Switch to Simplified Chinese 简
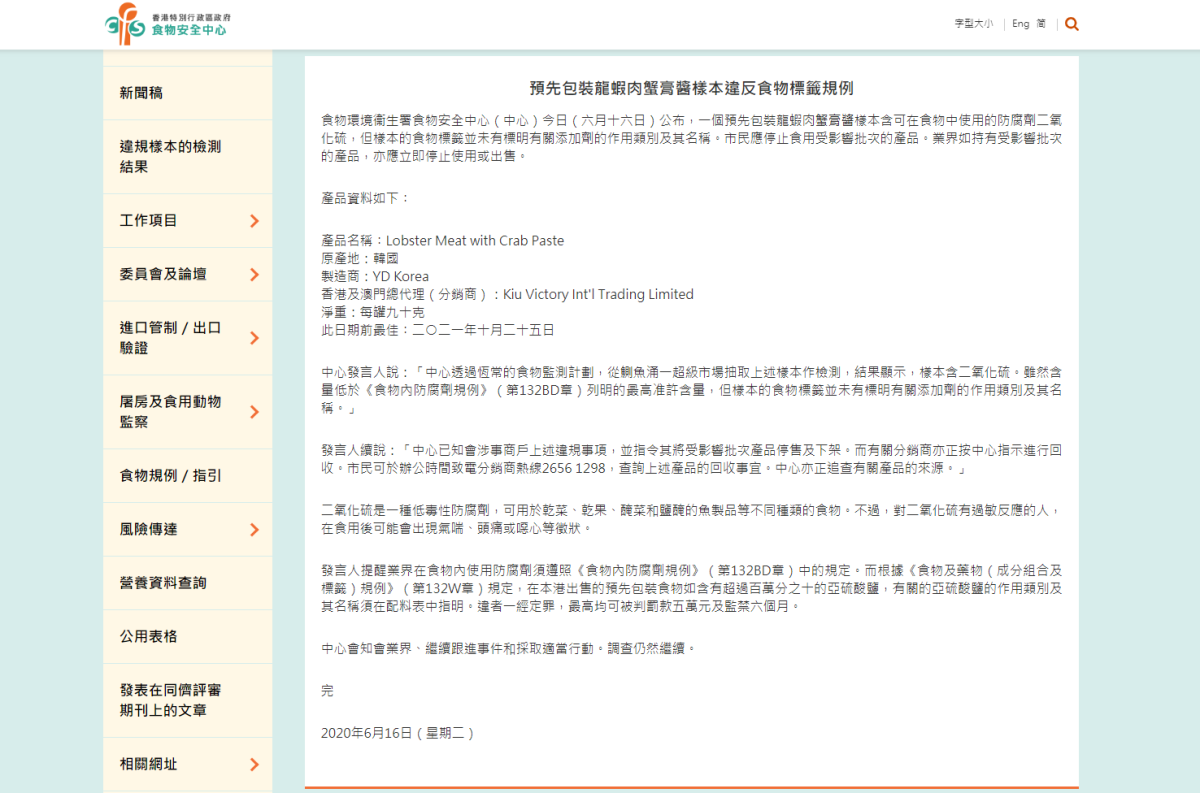The height and width of the screenshot is (793, 1200). [1042, 24]
